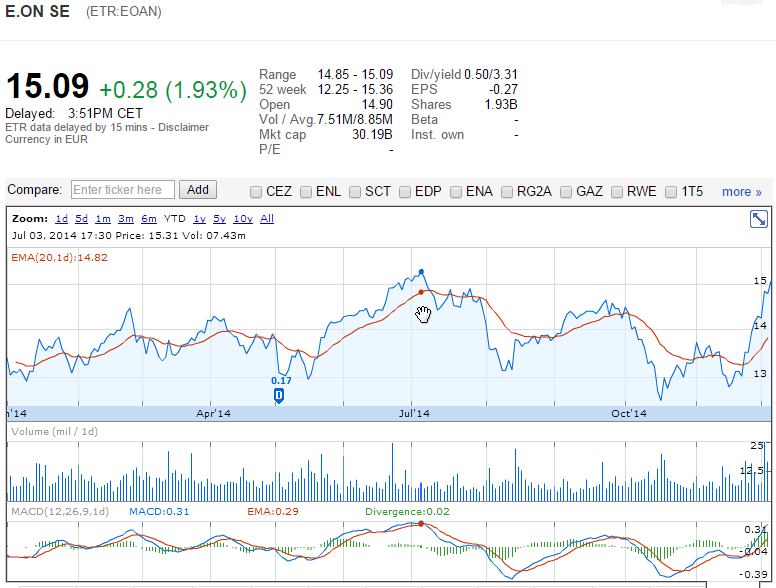Click the (ETR:EOAN) ticker symbol
The width and height of the screenshot is (776, 588).
point(124,12)
